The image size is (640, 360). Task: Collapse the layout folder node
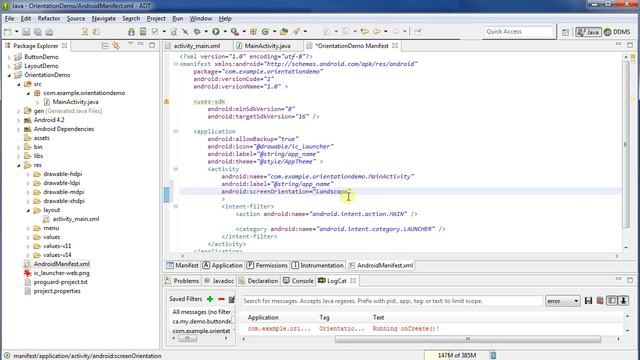click(x=28, y=210)
